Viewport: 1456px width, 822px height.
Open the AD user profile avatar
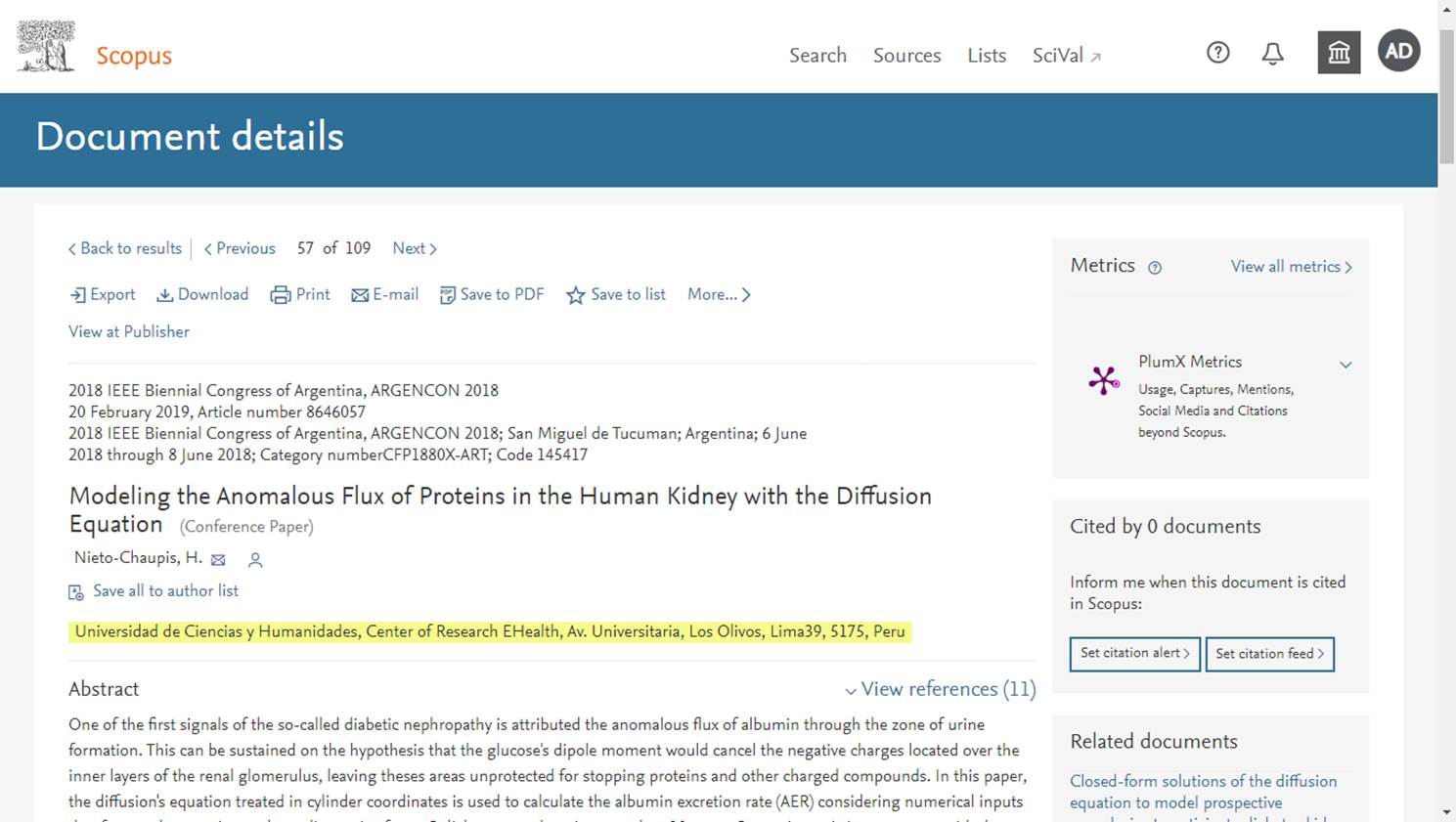[x=1398, y=51]
